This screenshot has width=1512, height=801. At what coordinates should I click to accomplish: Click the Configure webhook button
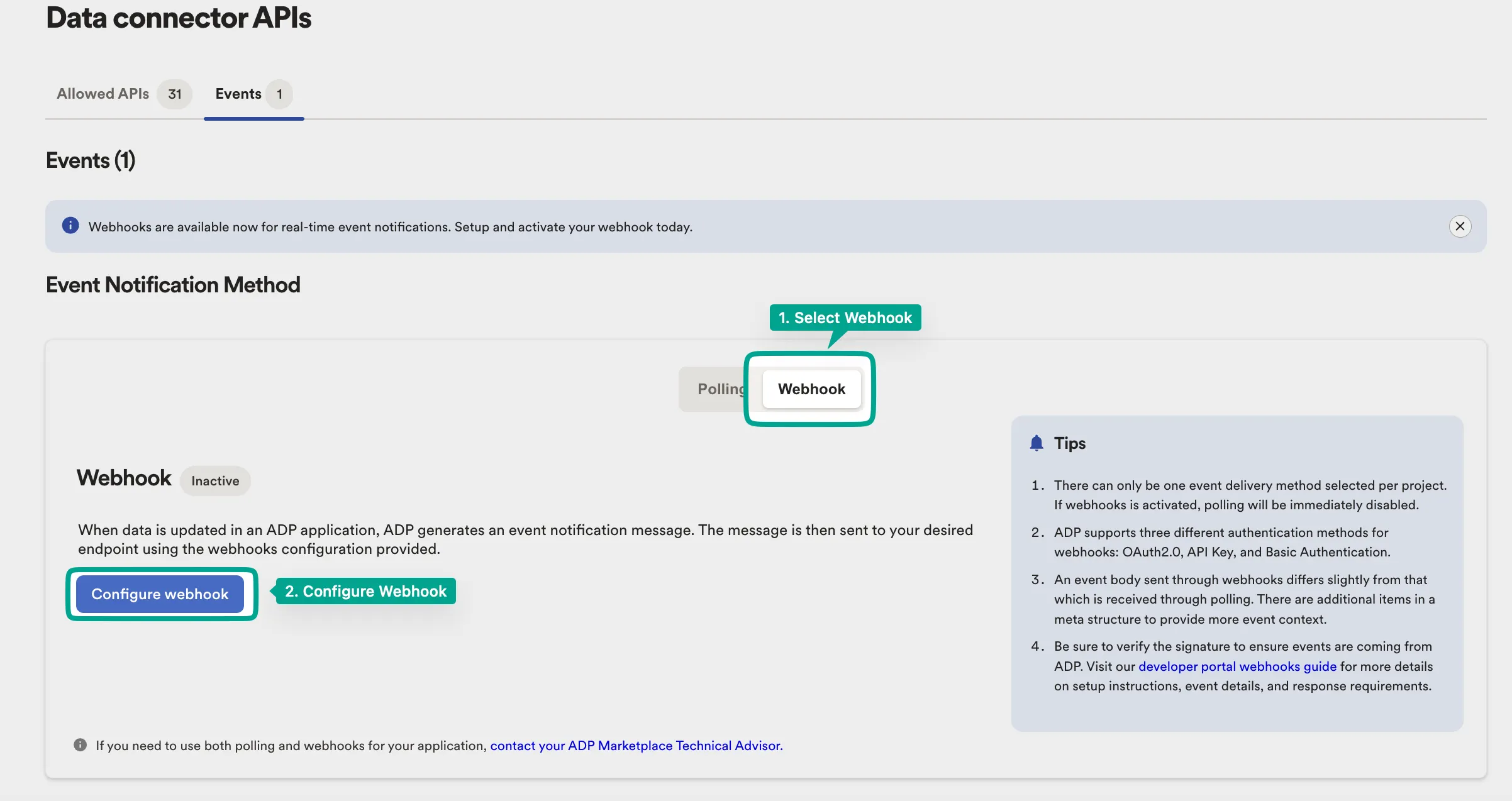[x=160, y=594]
